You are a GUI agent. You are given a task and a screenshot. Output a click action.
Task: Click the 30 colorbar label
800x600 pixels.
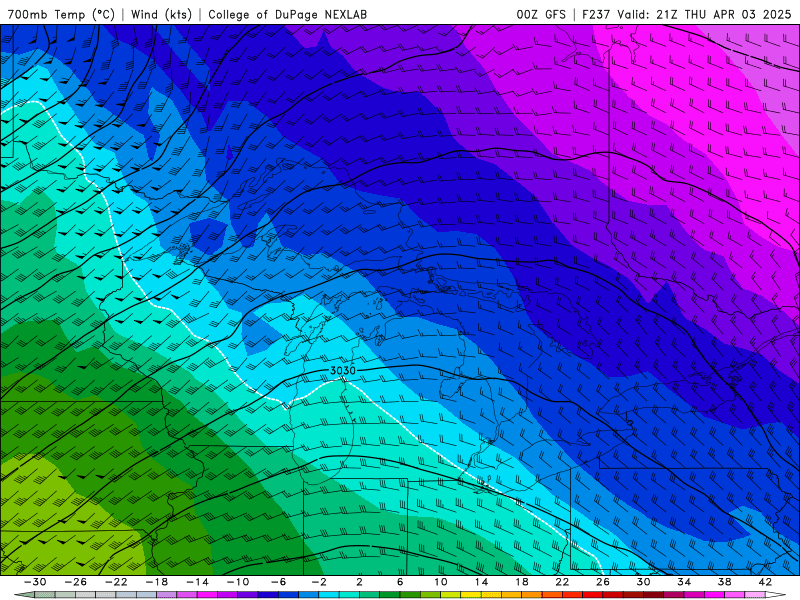pos(643,582)
